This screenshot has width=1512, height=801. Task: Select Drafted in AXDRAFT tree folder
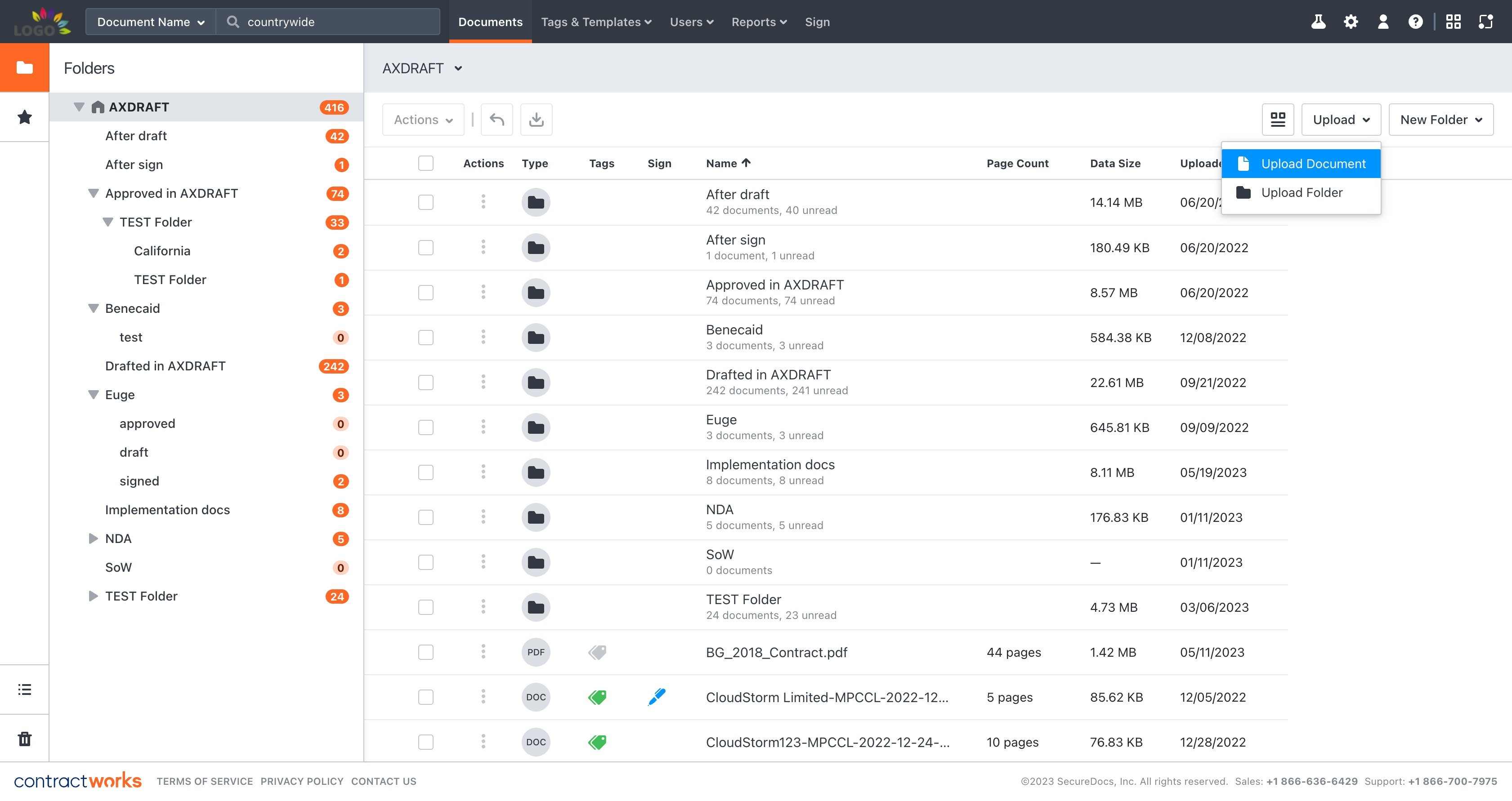coord(165,365)
